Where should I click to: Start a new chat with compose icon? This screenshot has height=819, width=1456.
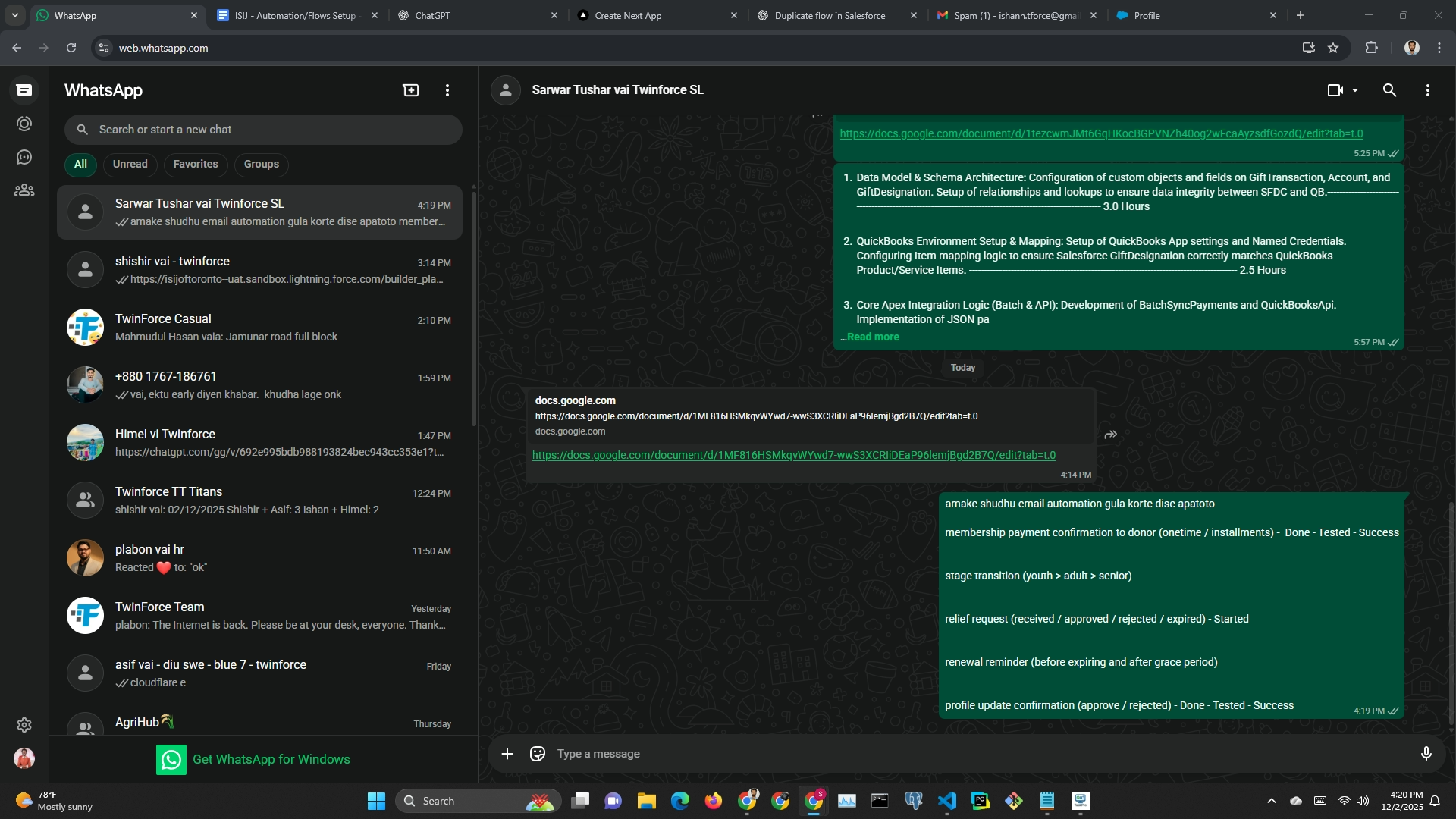tap(410, 90)
